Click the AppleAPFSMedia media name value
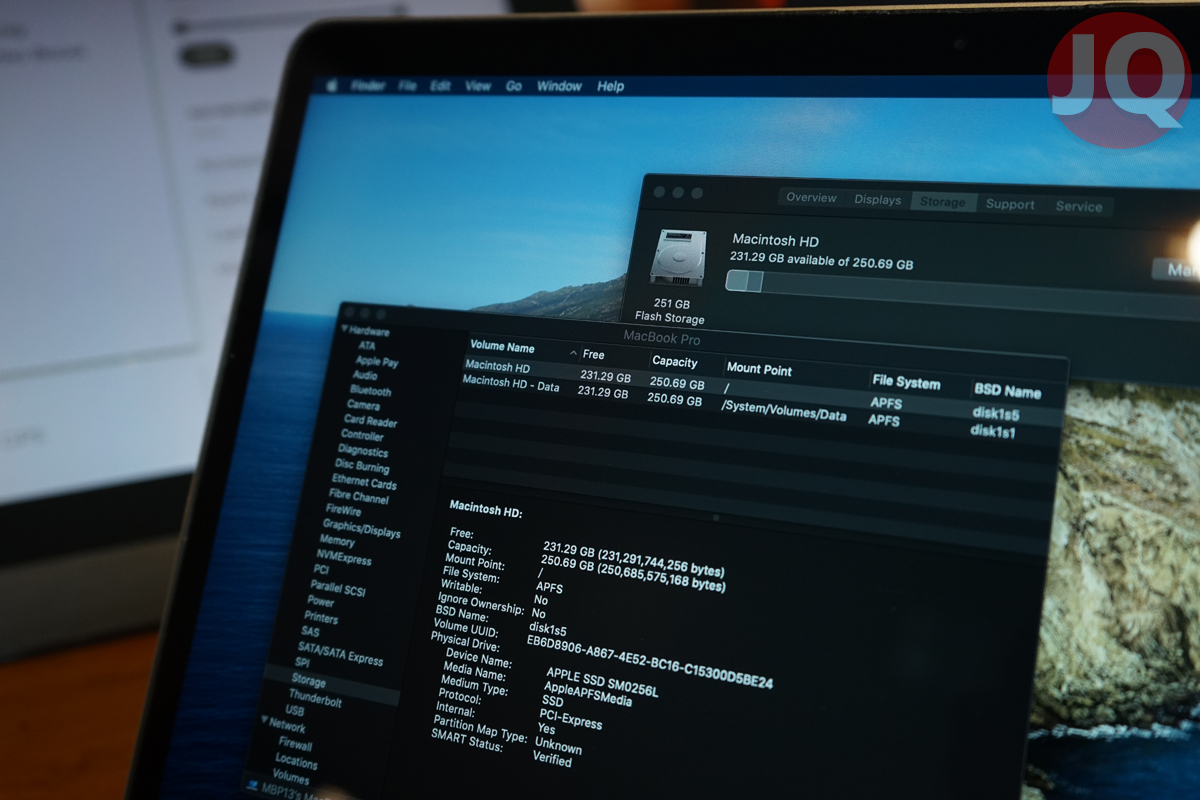 pos(587,696)
